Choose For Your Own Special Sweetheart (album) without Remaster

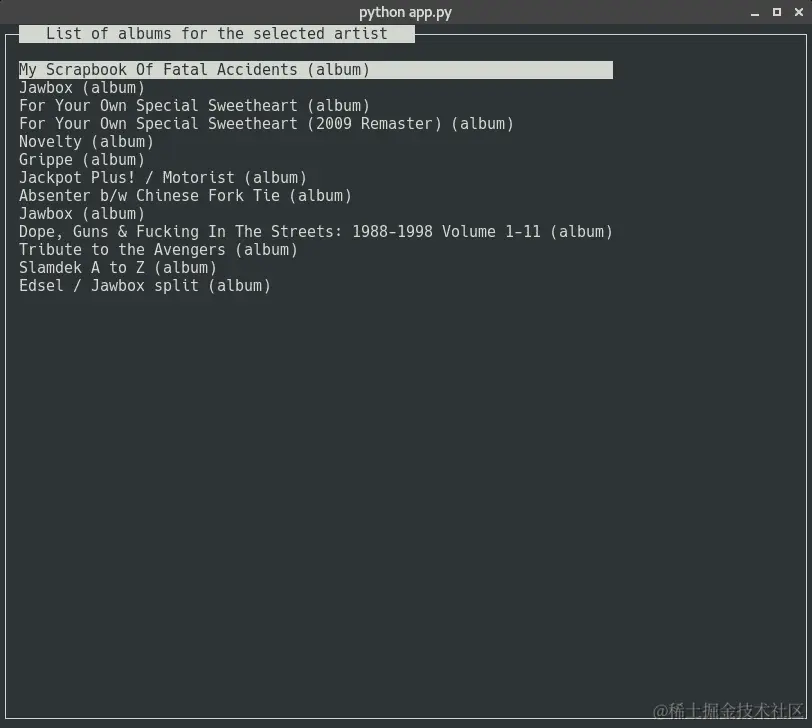pyautogui.click(x=194, y=106)
